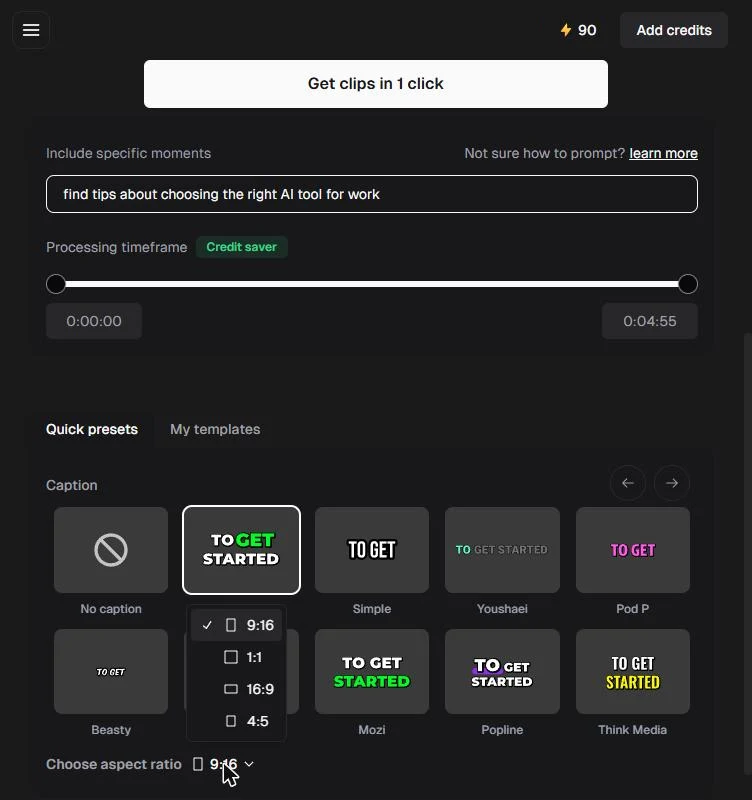Viewport: 752px width, 800px height.
Task: Select the No caption preset
Action: 111,550
